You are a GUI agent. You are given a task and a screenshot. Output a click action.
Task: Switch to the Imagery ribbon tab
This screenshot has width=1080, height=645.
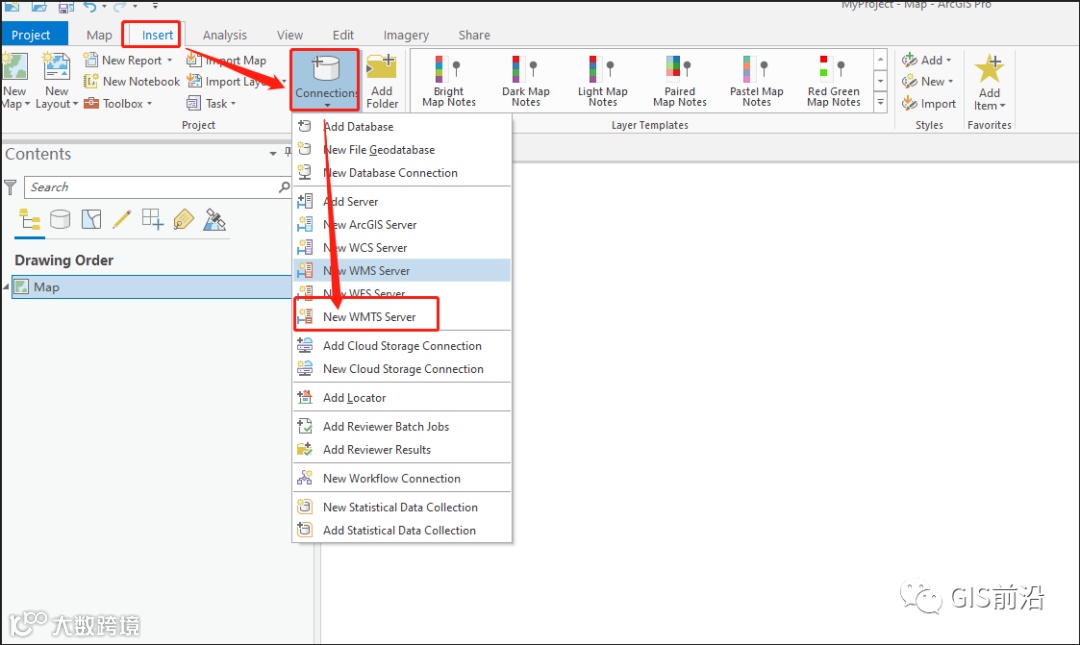pyautogui.click(x=406, y=34)
